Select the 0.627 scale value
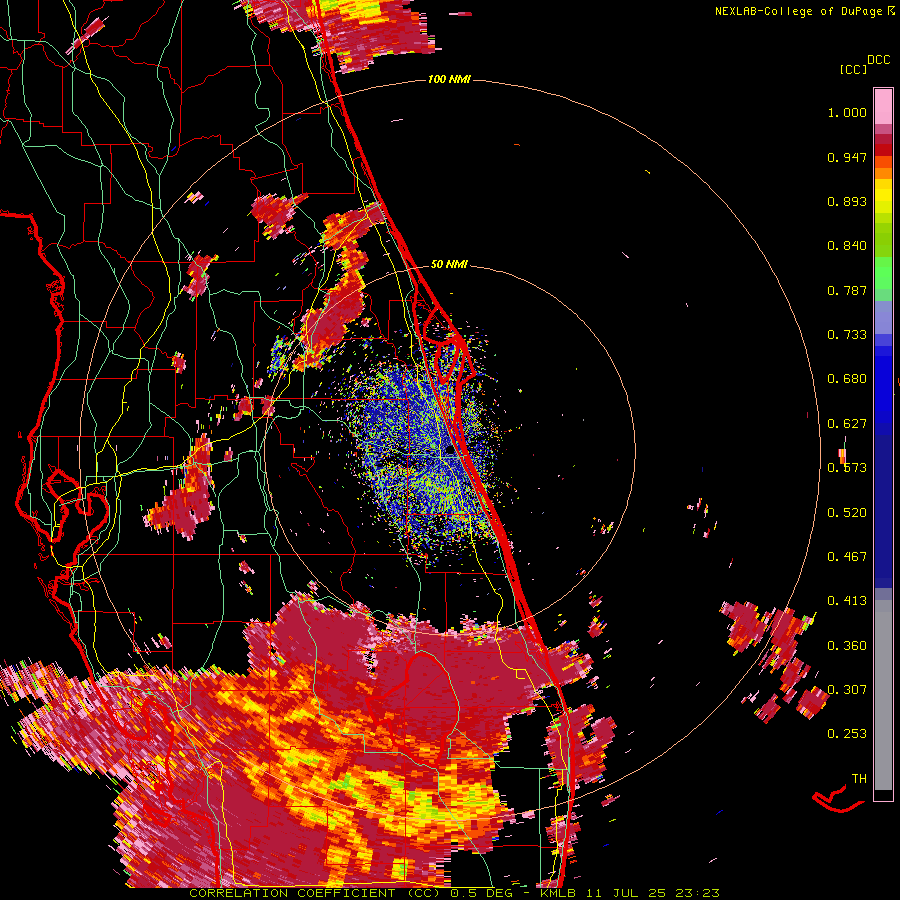The image size is (900, 900). (847, 424)
